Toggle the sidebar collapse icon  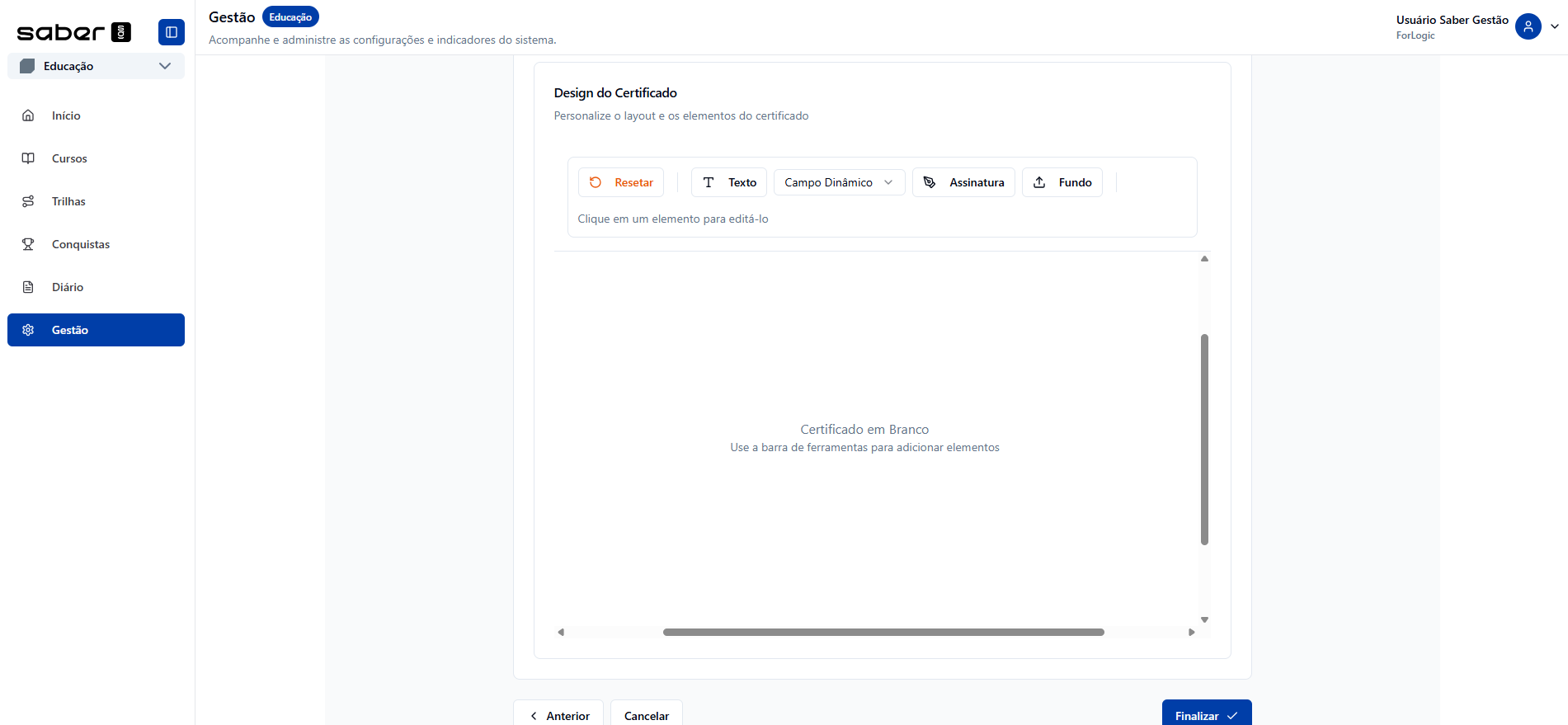coord(172,32)
